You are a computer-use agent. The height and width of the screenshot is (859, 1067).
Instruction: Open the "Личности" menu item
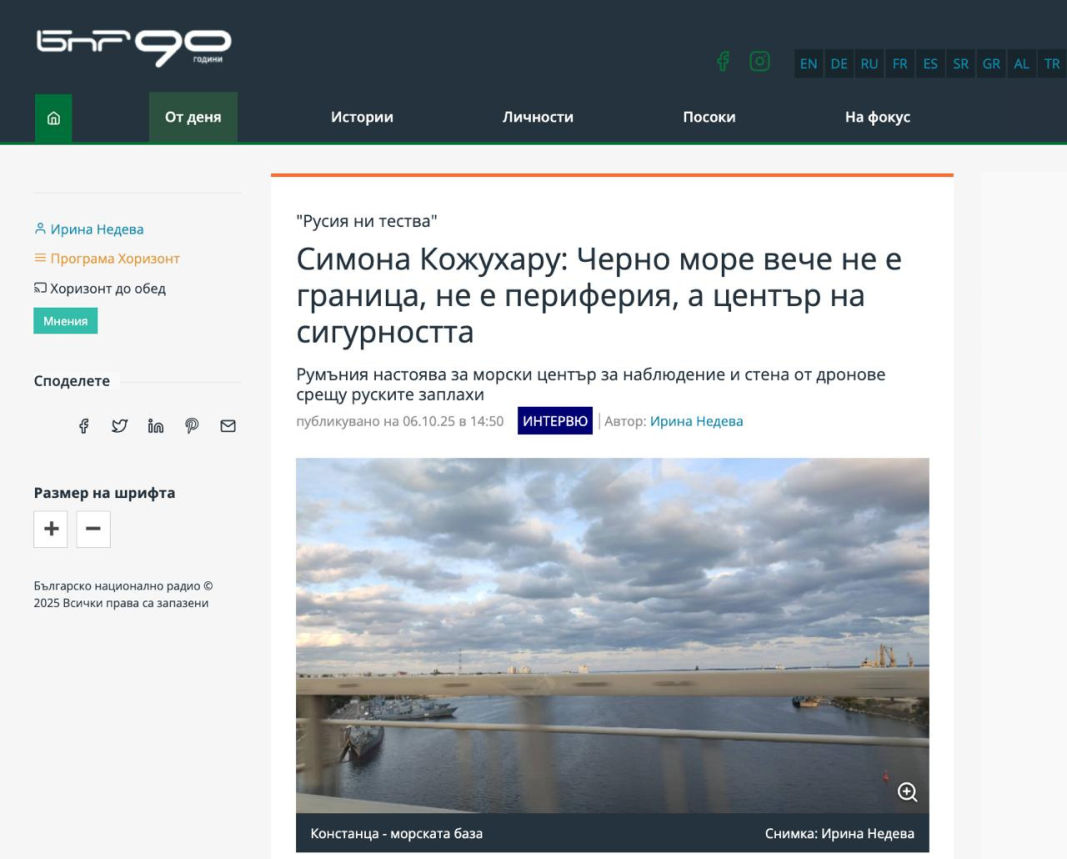pos(538,118)
